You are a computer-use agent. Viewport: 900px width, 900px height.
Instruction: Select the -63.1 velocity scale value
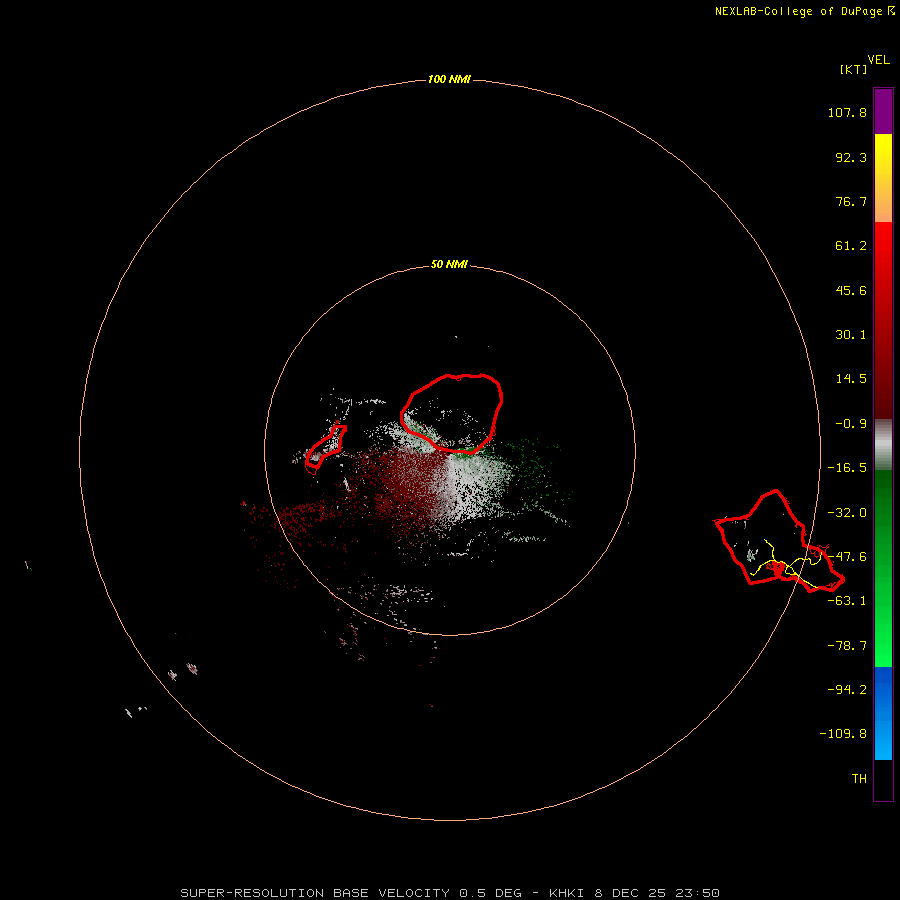847,601
